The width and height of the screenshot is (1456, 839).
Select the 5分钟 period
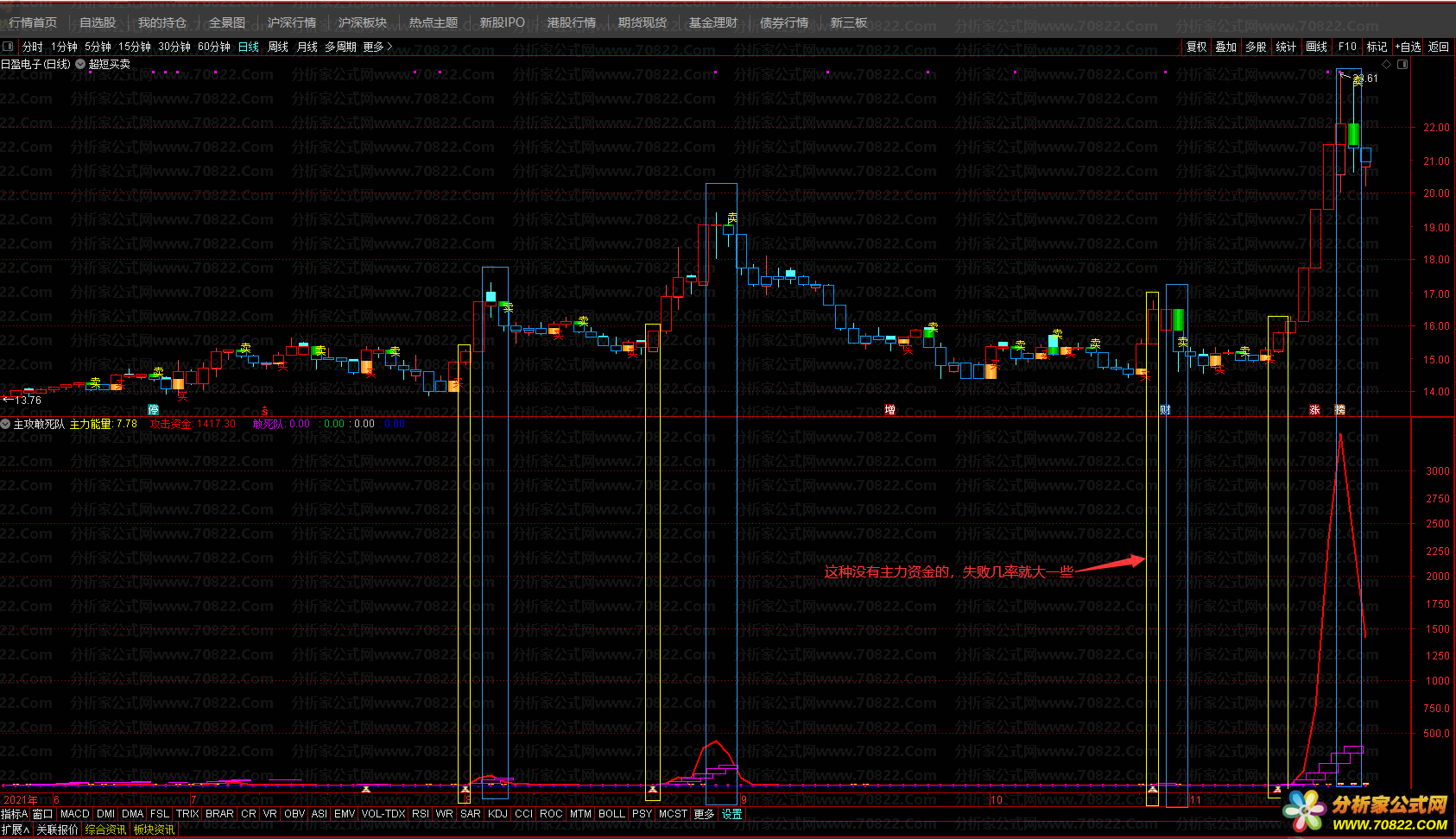(98, 47)
